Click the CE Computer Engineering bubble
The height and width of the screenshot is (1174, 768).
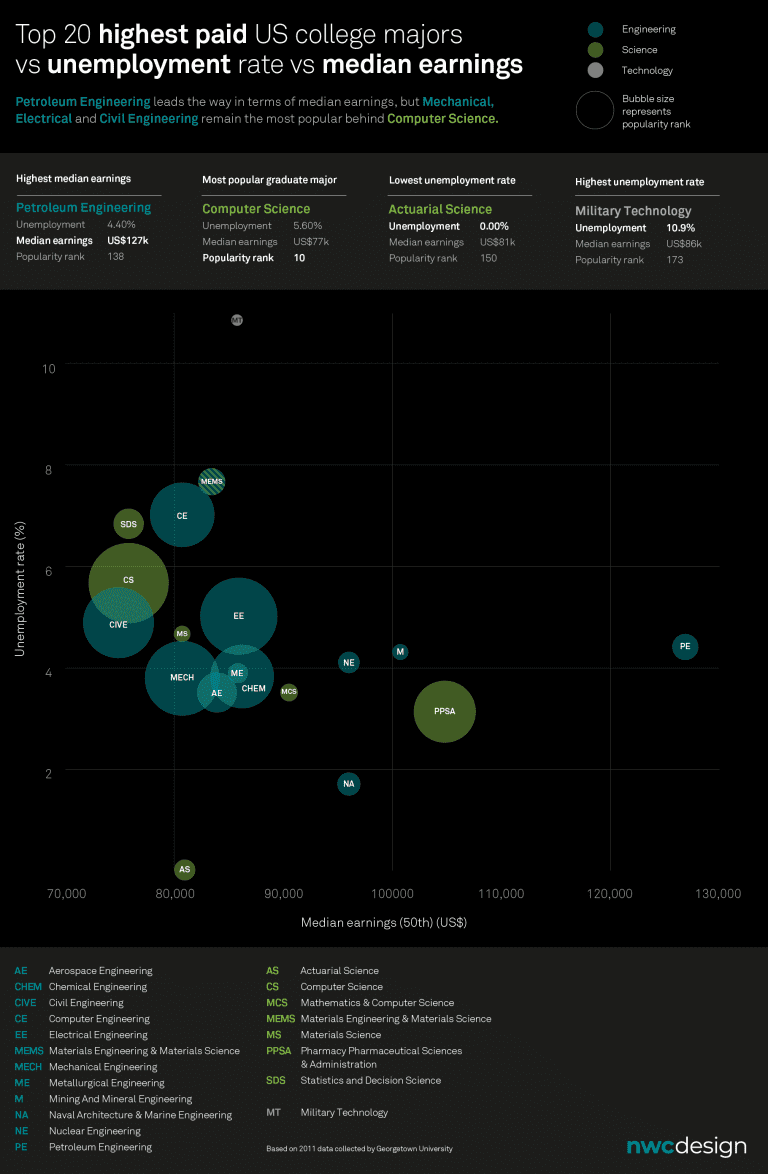pyautogui.click(x=182, y=516)
